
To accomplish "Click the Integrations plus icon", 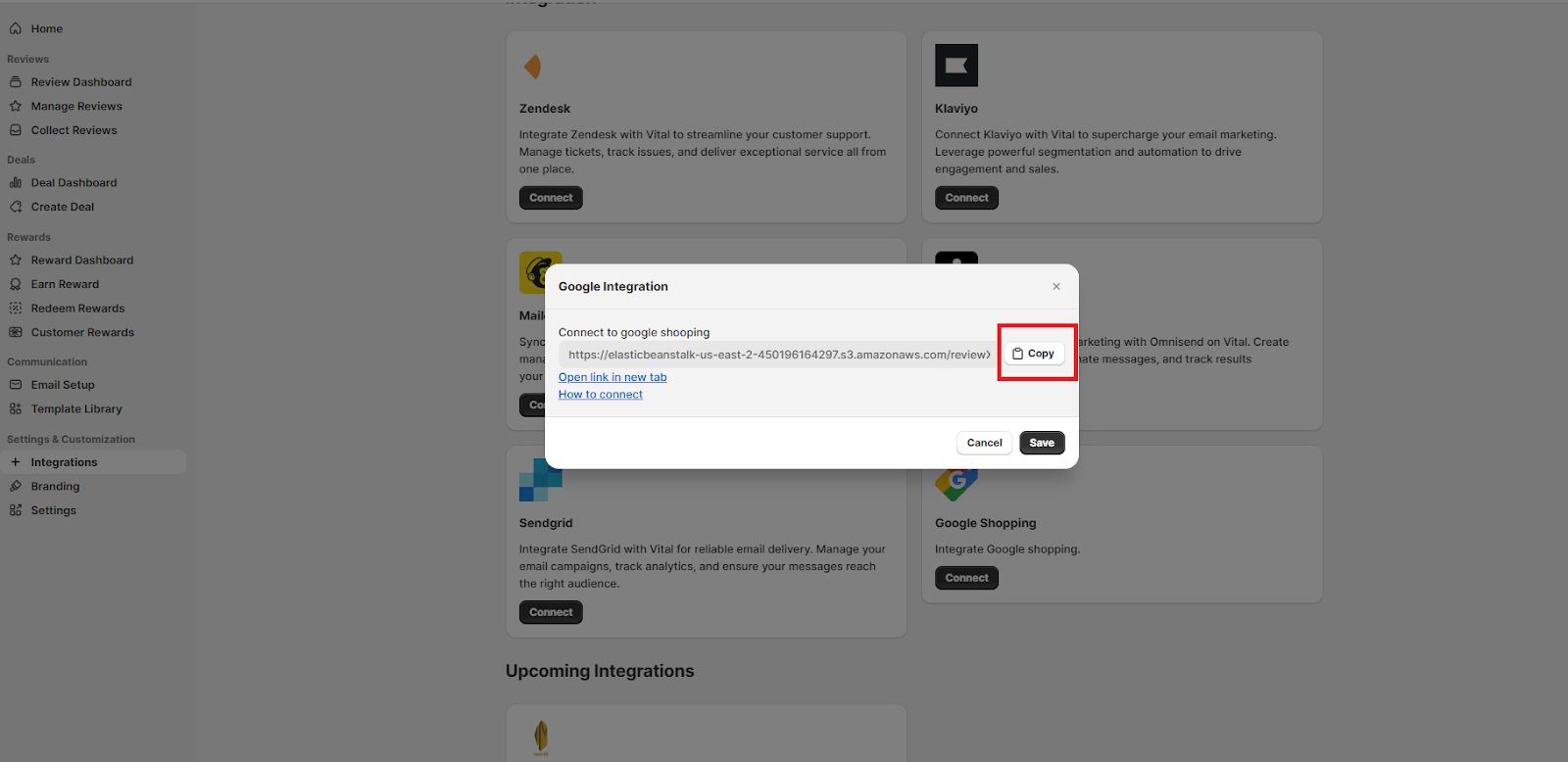I will [16, 462].
